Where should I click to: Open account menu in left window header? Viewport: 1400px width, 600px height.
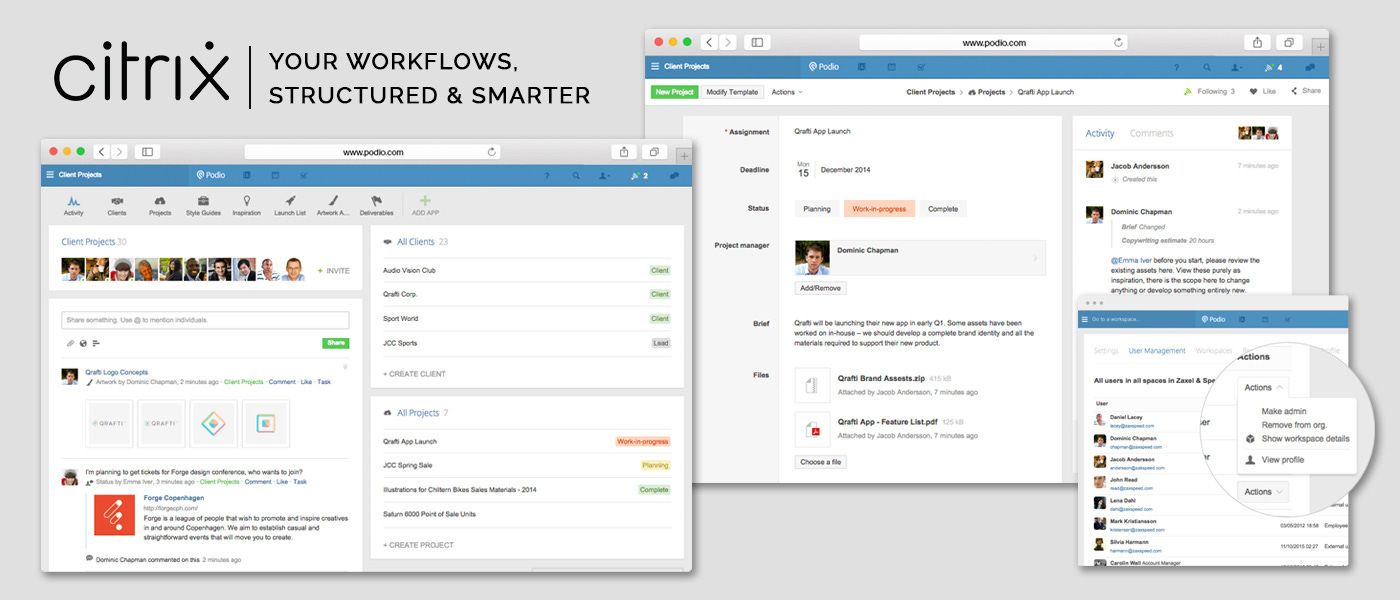605,175
